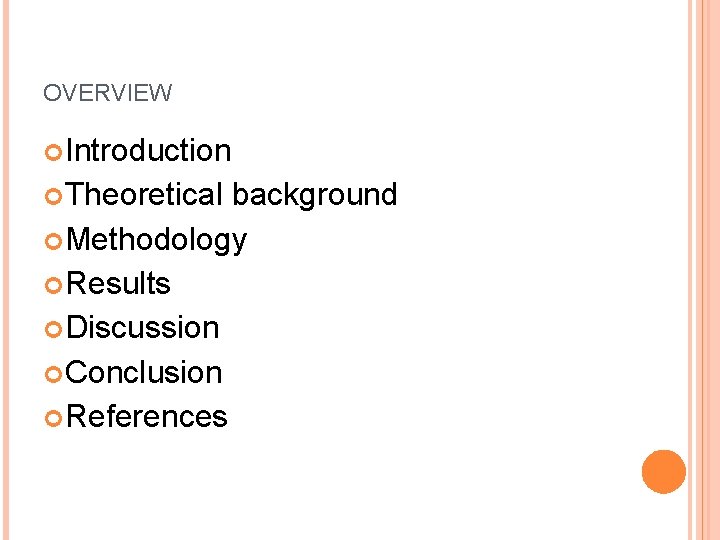The width and height of the screenshot is (720, 540).
Task: Click the word background in second item
Action: coord(315,195)
